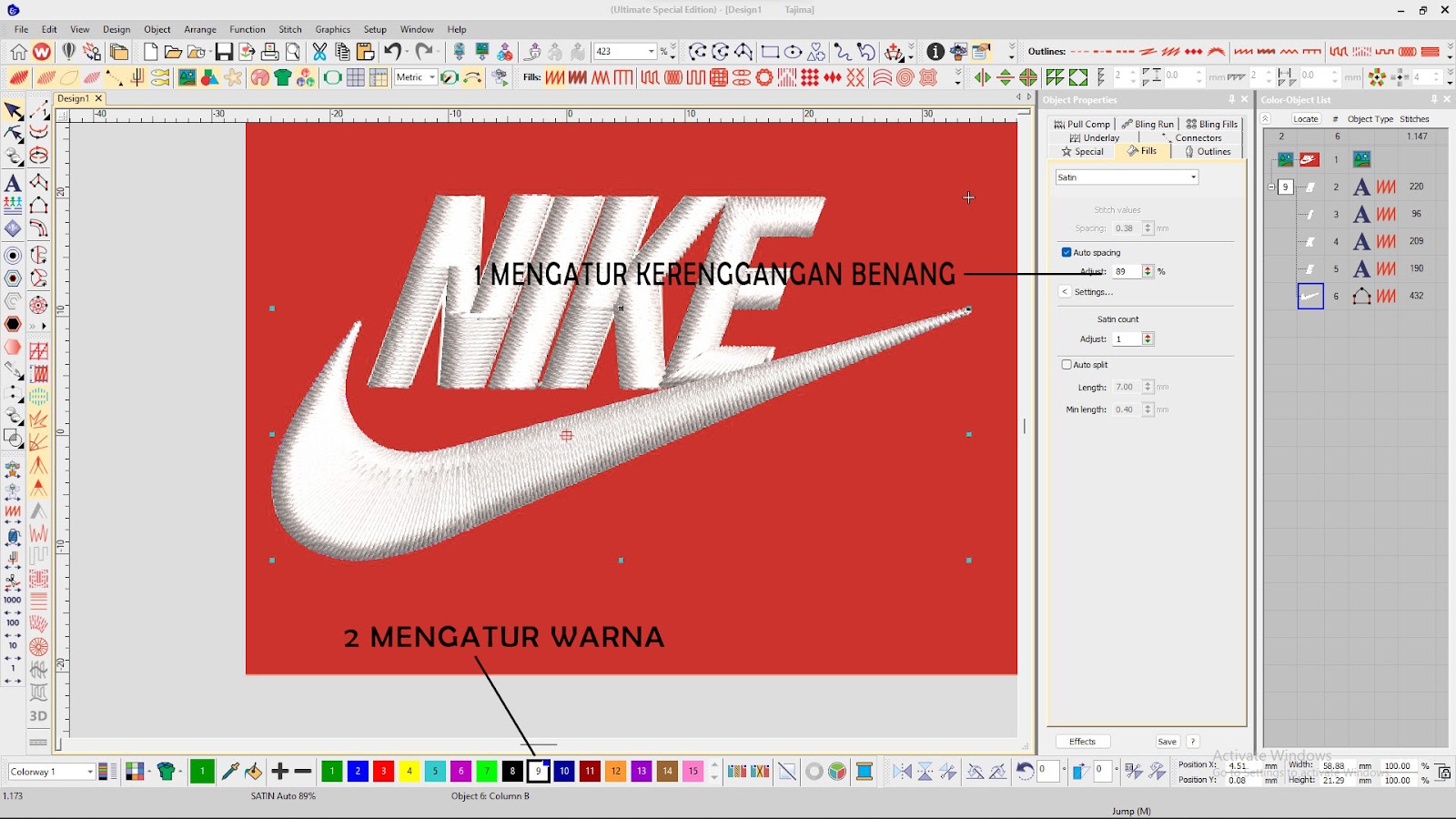Click the Home icon in the toolbar
This screenshot has width=1456, height=819.
pyautogui.click(x=18, y=52)
